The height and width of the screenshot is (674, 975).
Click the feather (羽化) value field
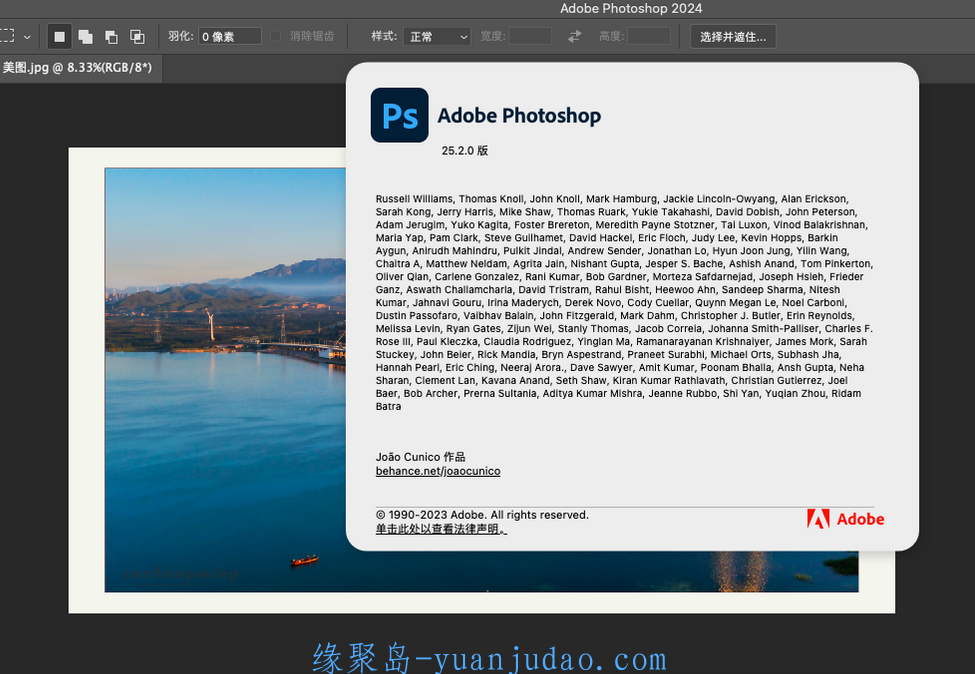pyautogui.click(x=230, y=37)
